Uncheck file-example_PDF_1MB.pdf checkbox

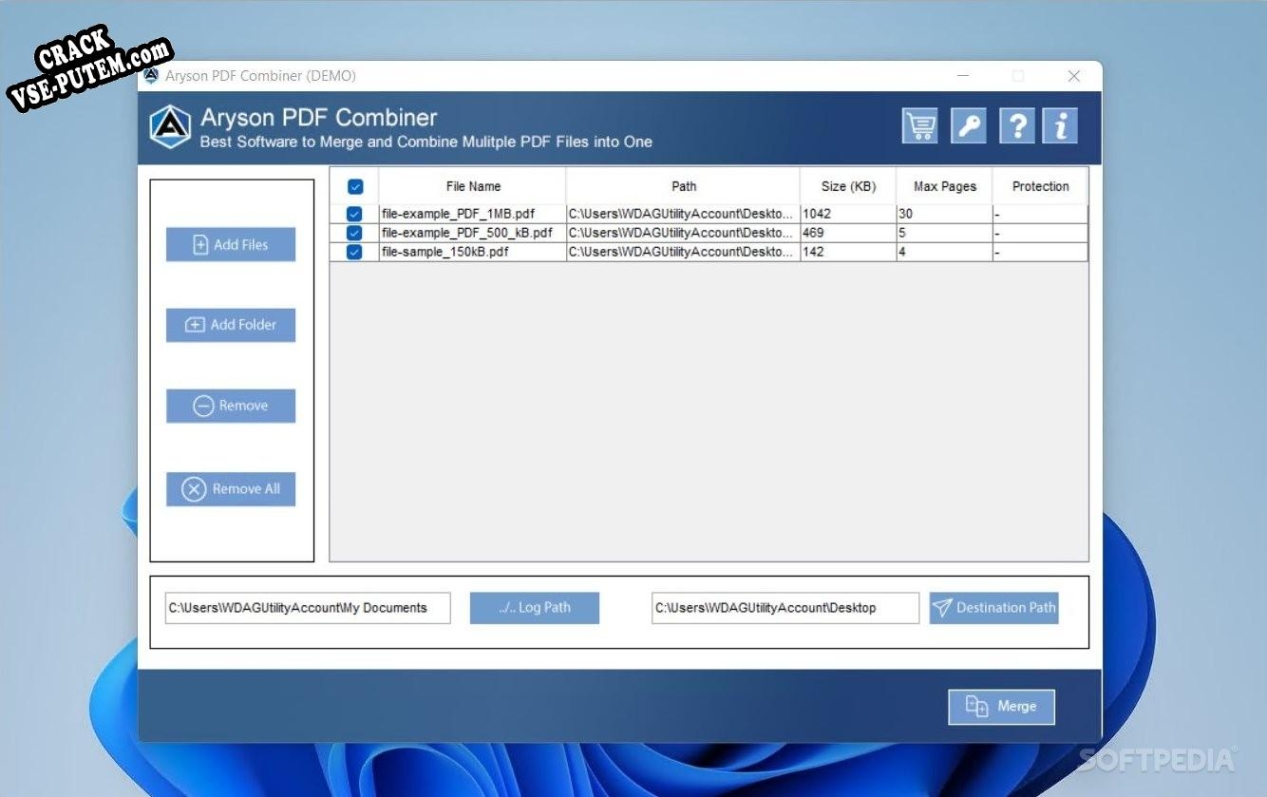click(354, 214)
